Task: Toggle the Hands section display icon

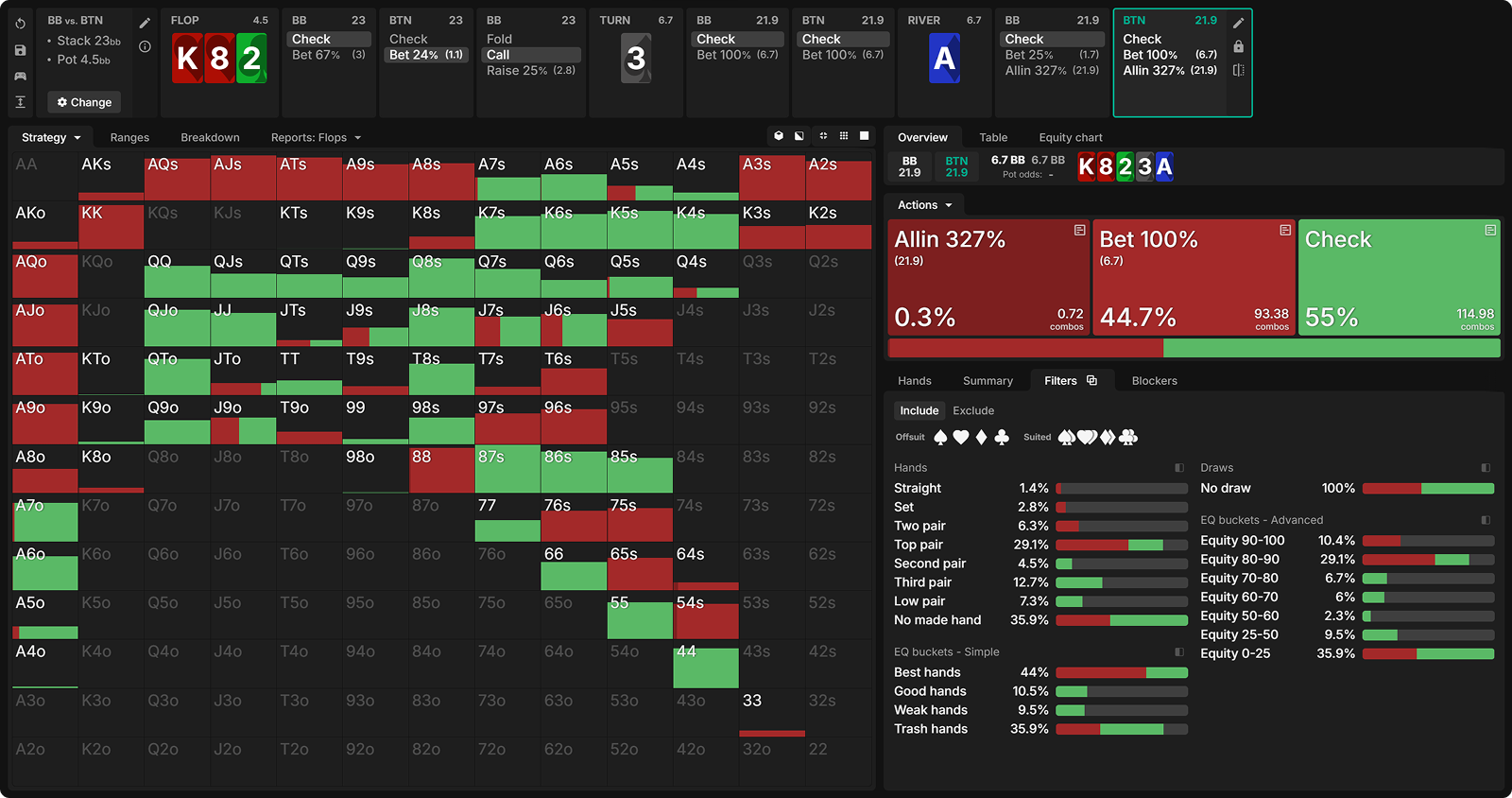Action: pyautogui.click(x=1178, y=468)
